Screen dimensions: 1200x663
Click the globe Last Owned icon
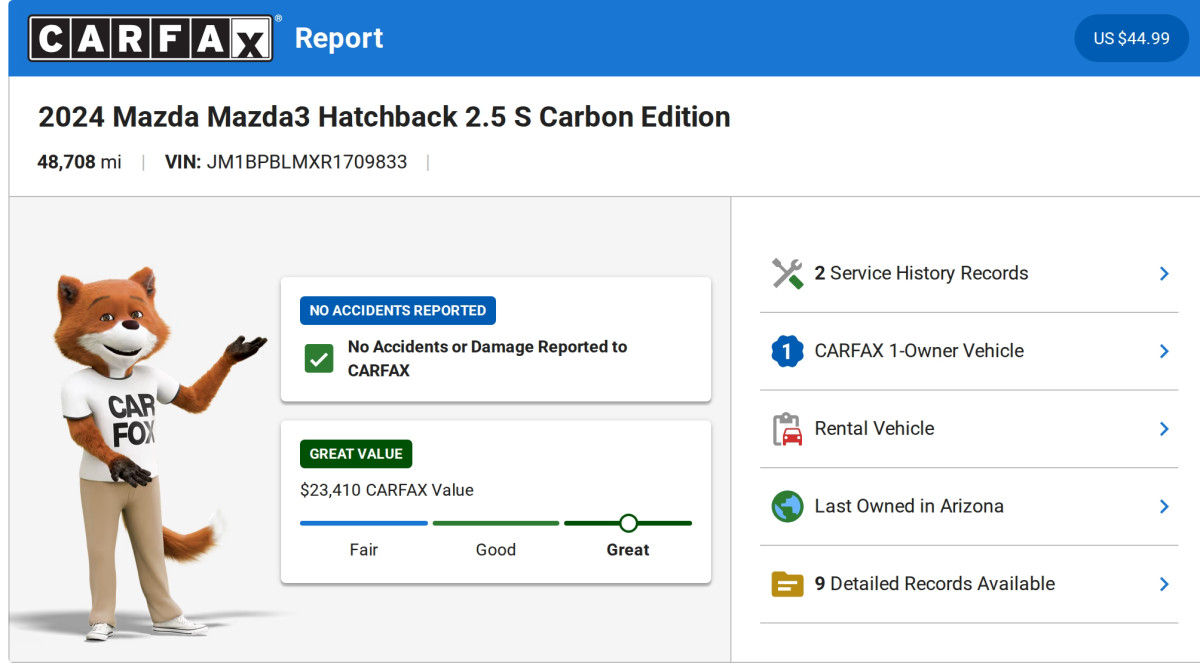pyautogui.click(x=788, y=506)
